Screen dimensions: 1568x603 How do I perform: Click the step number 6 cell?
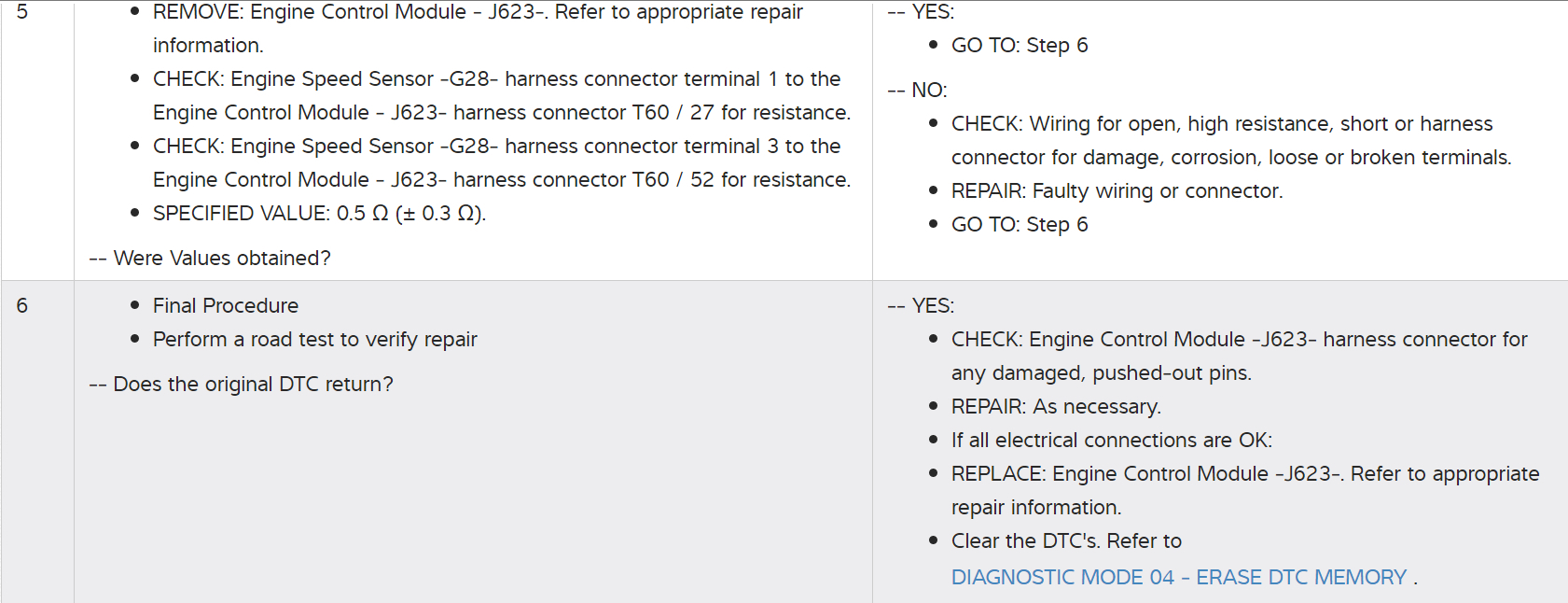point(22,306)
